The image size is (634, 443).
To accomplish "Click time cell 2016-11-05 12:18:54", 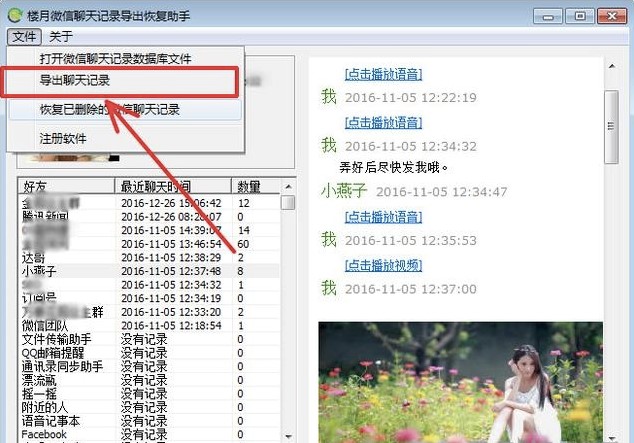I will (x=171, y=326).
